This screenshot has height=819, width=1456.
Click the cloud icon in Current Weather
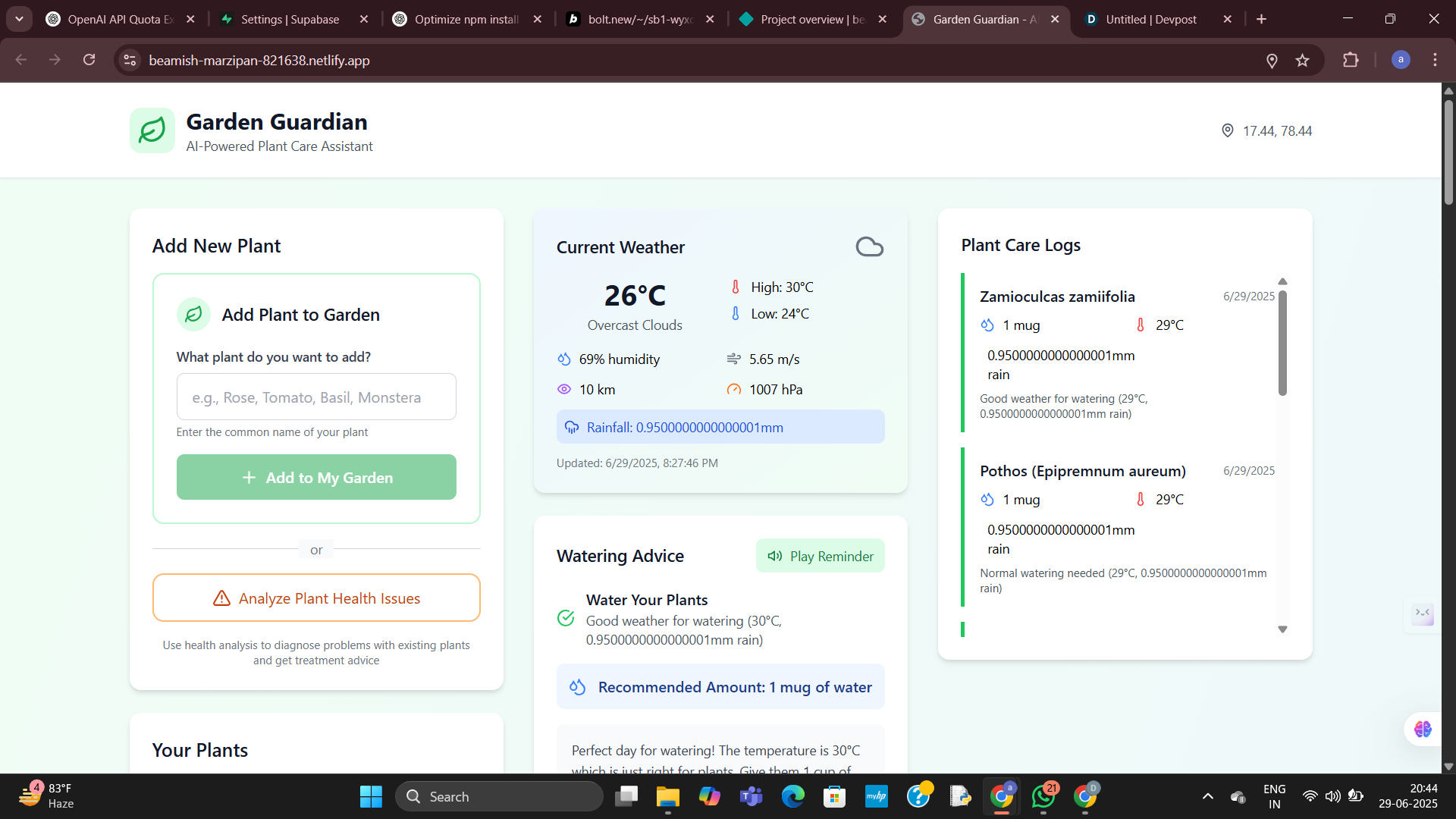869,247
